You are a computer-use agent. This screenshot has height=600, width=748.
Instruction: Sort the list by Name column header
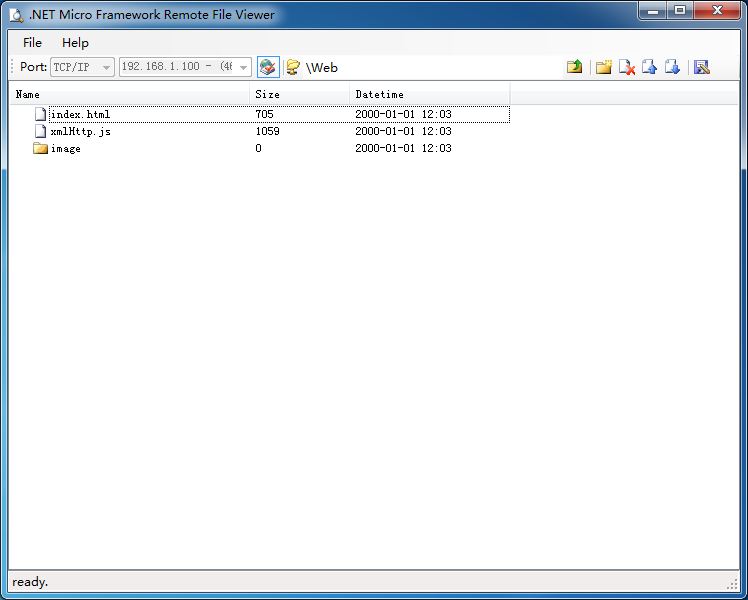(x=130, y=94)
